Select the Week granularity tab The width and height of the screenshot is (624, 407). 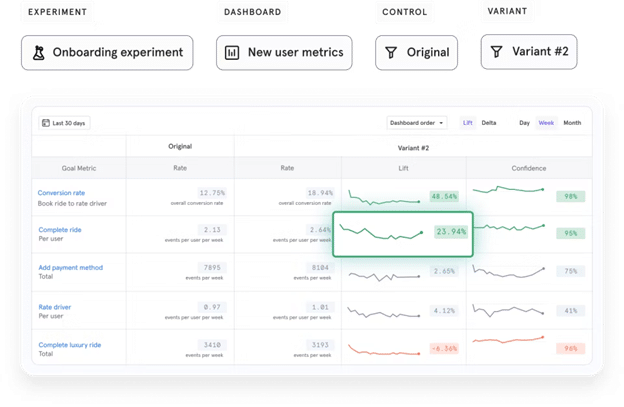tap(546, 123)
